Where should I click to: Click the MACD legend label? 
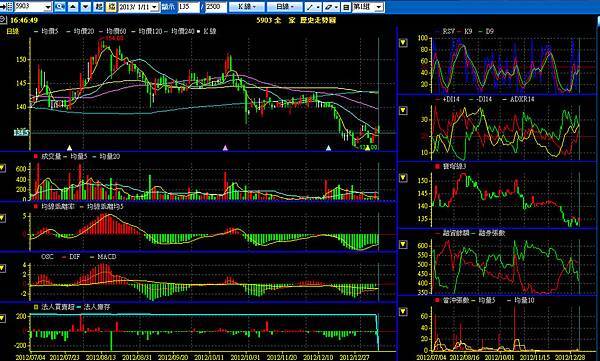[107, 257]
